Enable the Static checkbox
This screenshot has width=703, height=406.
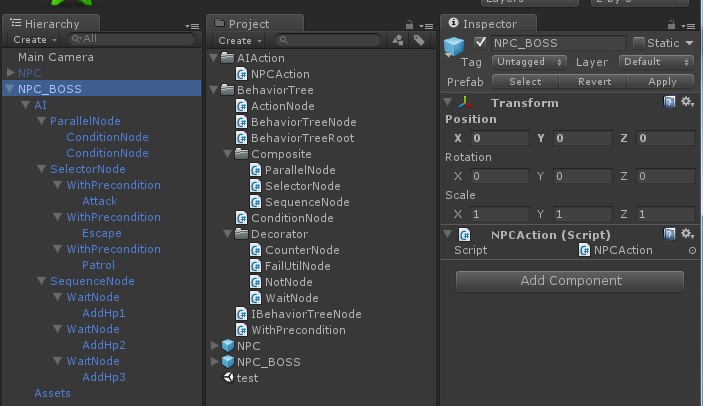click(x=639, y=43)
